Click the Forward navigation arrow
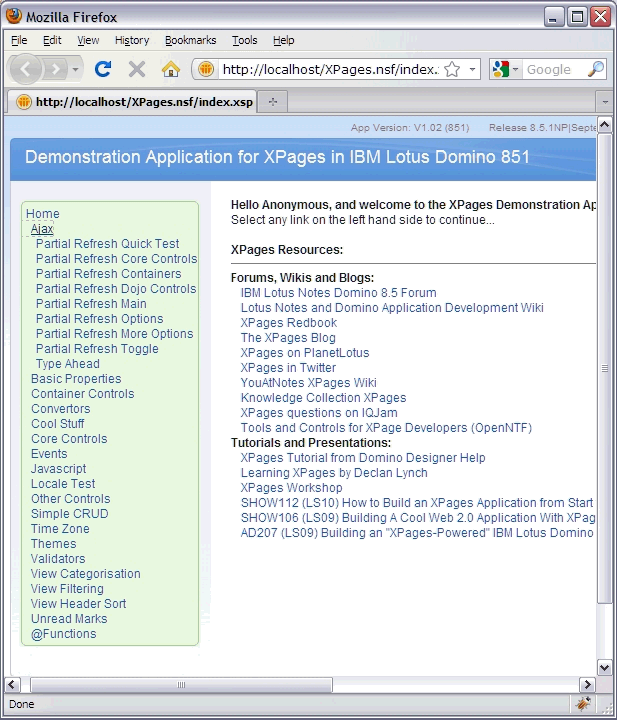 (56, 69)
